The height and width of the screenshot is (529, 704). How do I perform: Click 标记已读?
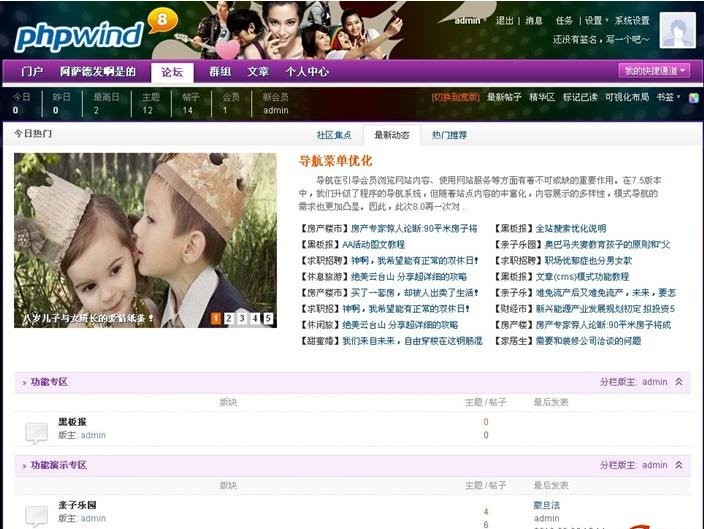[580, 97]
